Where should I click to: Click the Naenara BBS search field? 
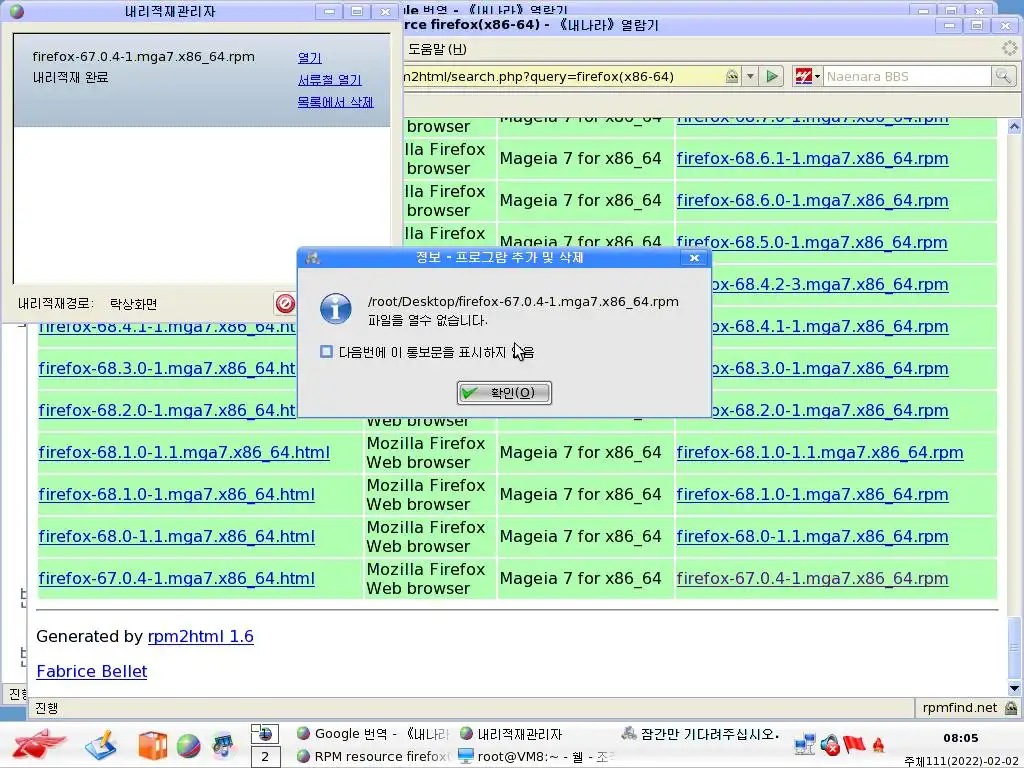pyautogui.click(x=906, y=76)
